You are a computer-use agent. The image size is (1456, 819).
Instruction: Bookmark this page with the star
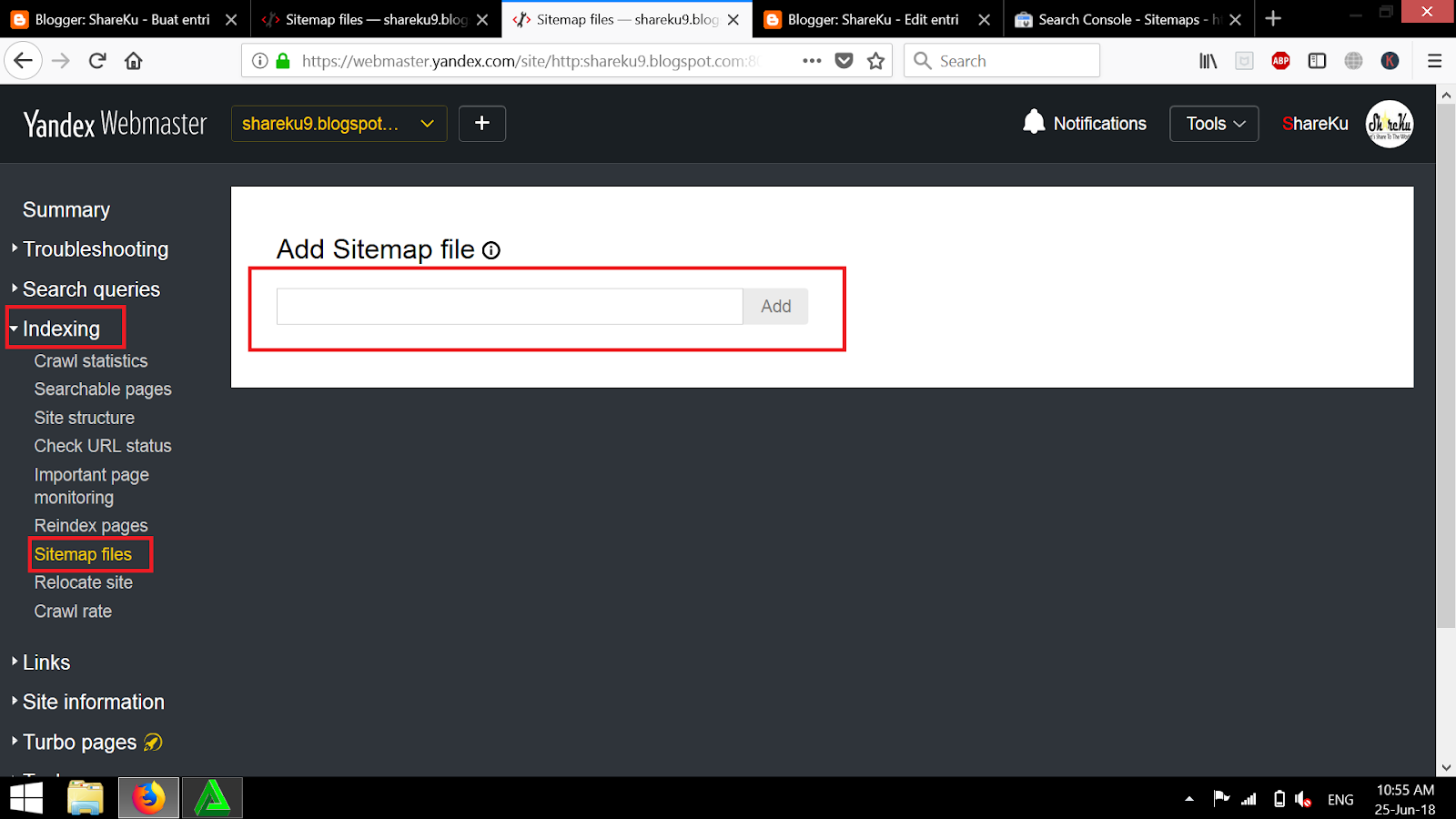pyautogui.click(x=876, y=61)
